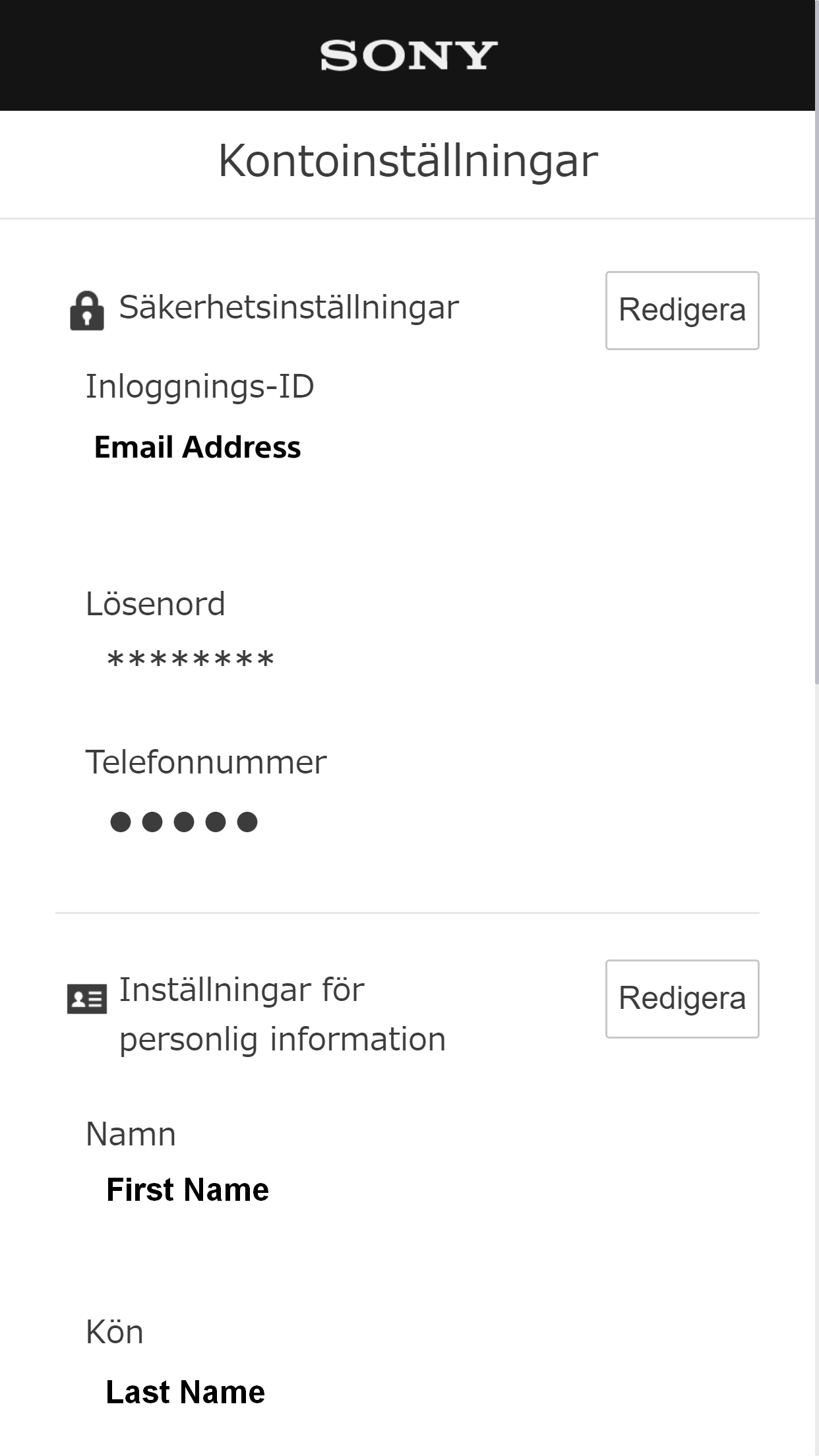Screen dimensions: 819x1456
Task: Click the masked password asterisks
Action: [190, 660]
